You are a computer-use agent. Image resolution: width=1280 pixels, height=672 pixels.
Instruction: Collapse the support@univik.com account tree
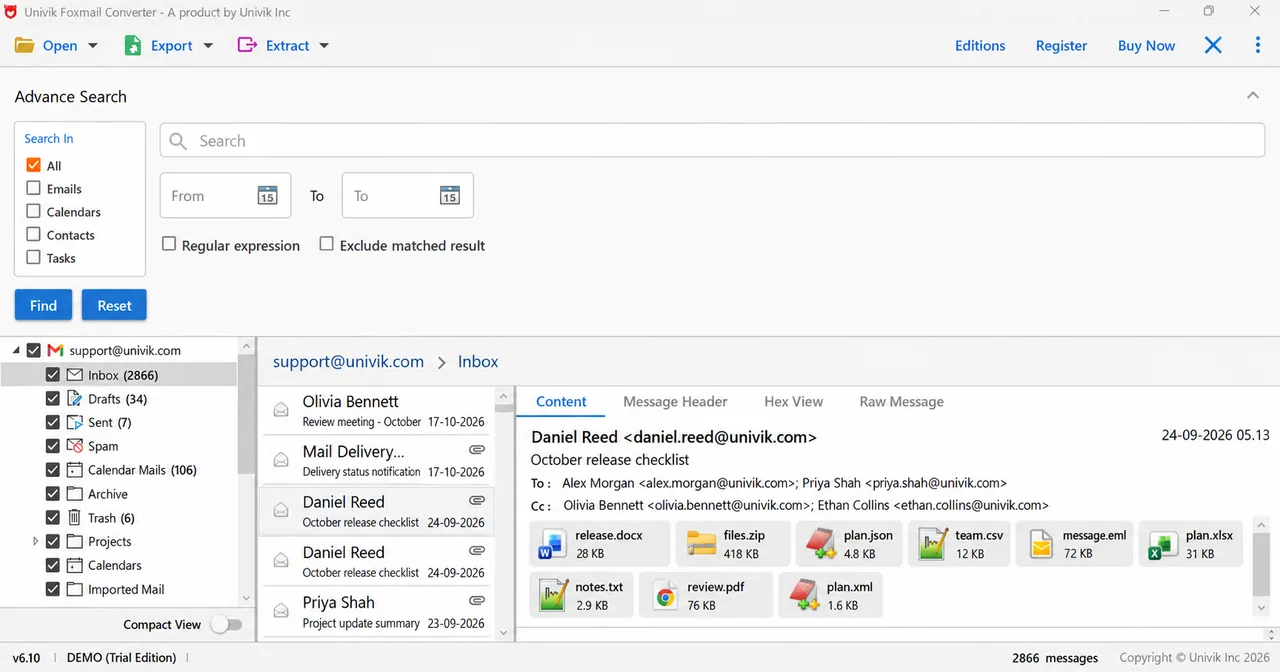click(17, 351)
